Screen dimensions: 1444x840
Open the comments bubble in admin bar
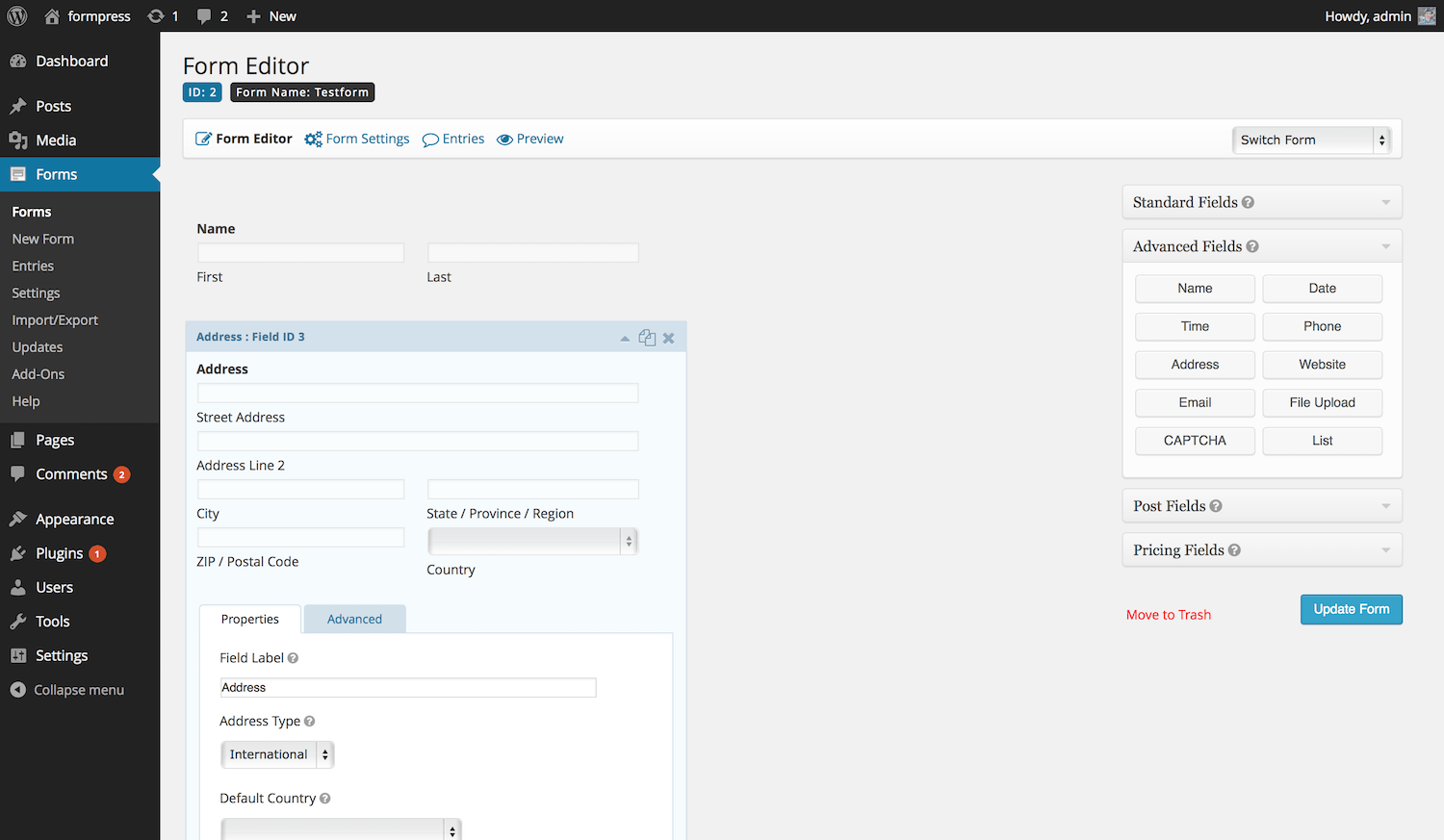click(212, 16)
